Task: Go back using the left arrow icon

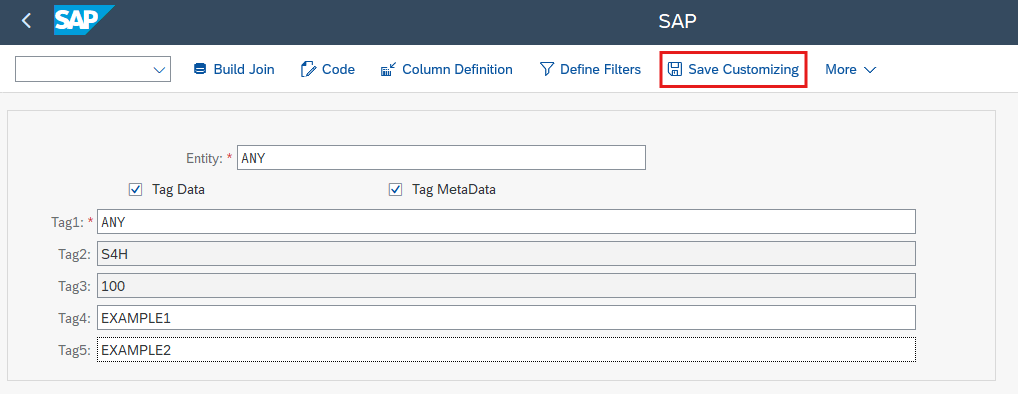Action: [26, 21]
